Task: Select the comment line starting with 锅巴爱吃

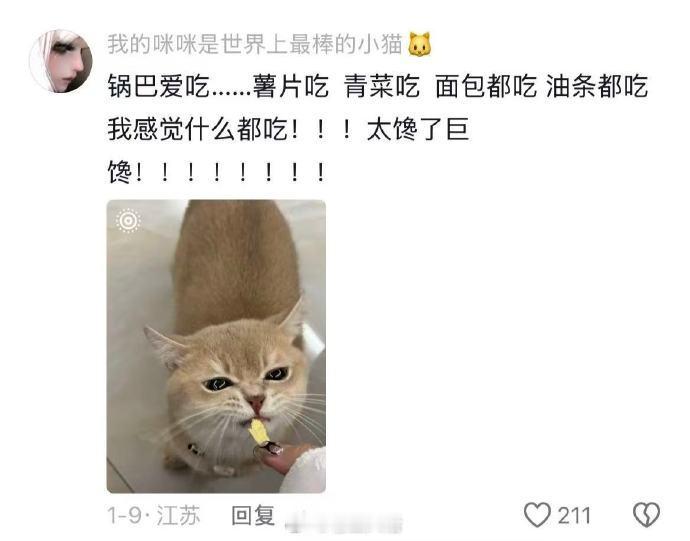Action: coord(378,86)
